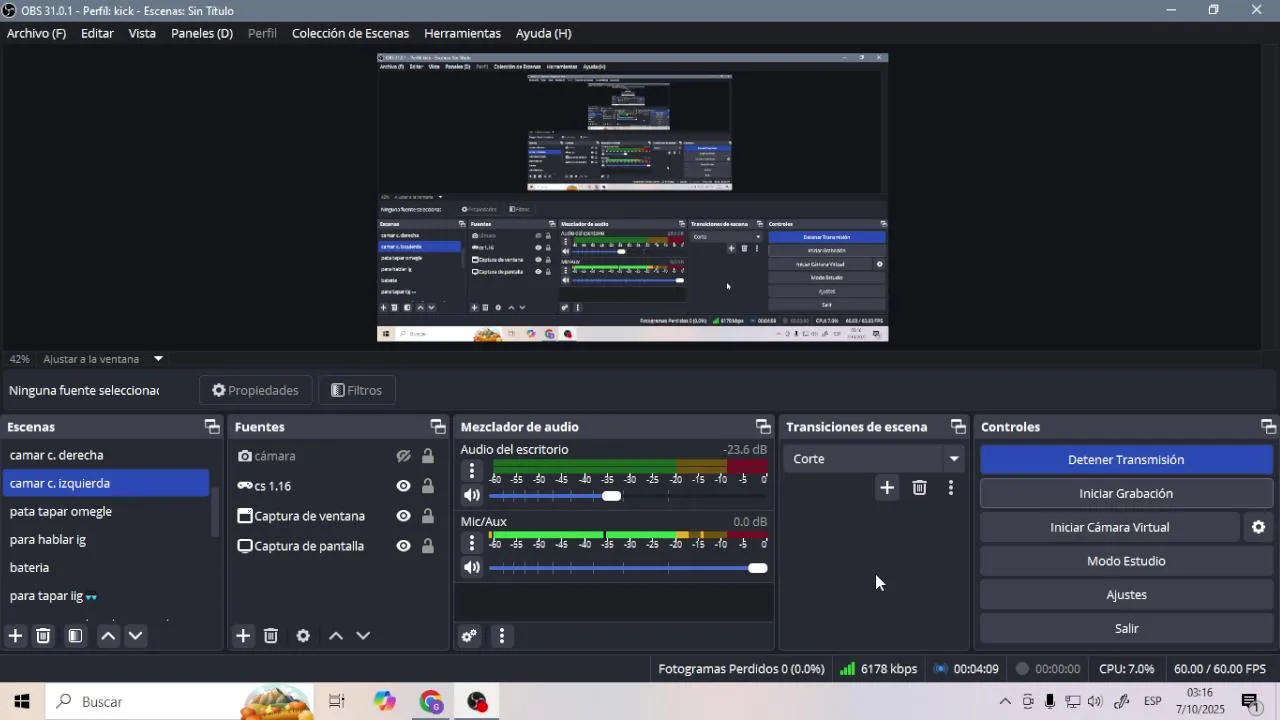Move source up arrow in Fuentes
This screenshot has height=720, width=1280.
[x=336, y=636]
